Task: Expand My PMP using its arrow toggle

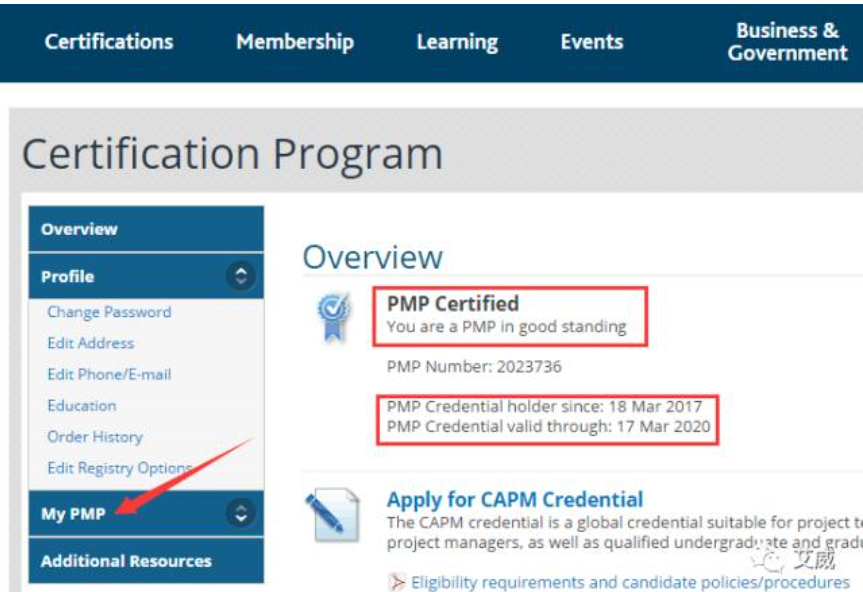Action: [241, 513]
